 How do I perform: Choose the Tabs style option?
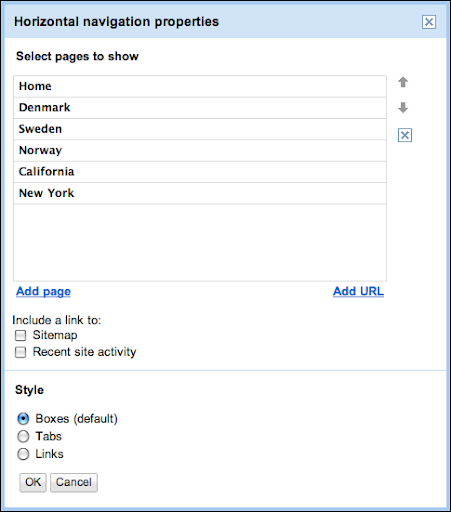(23, 436)
